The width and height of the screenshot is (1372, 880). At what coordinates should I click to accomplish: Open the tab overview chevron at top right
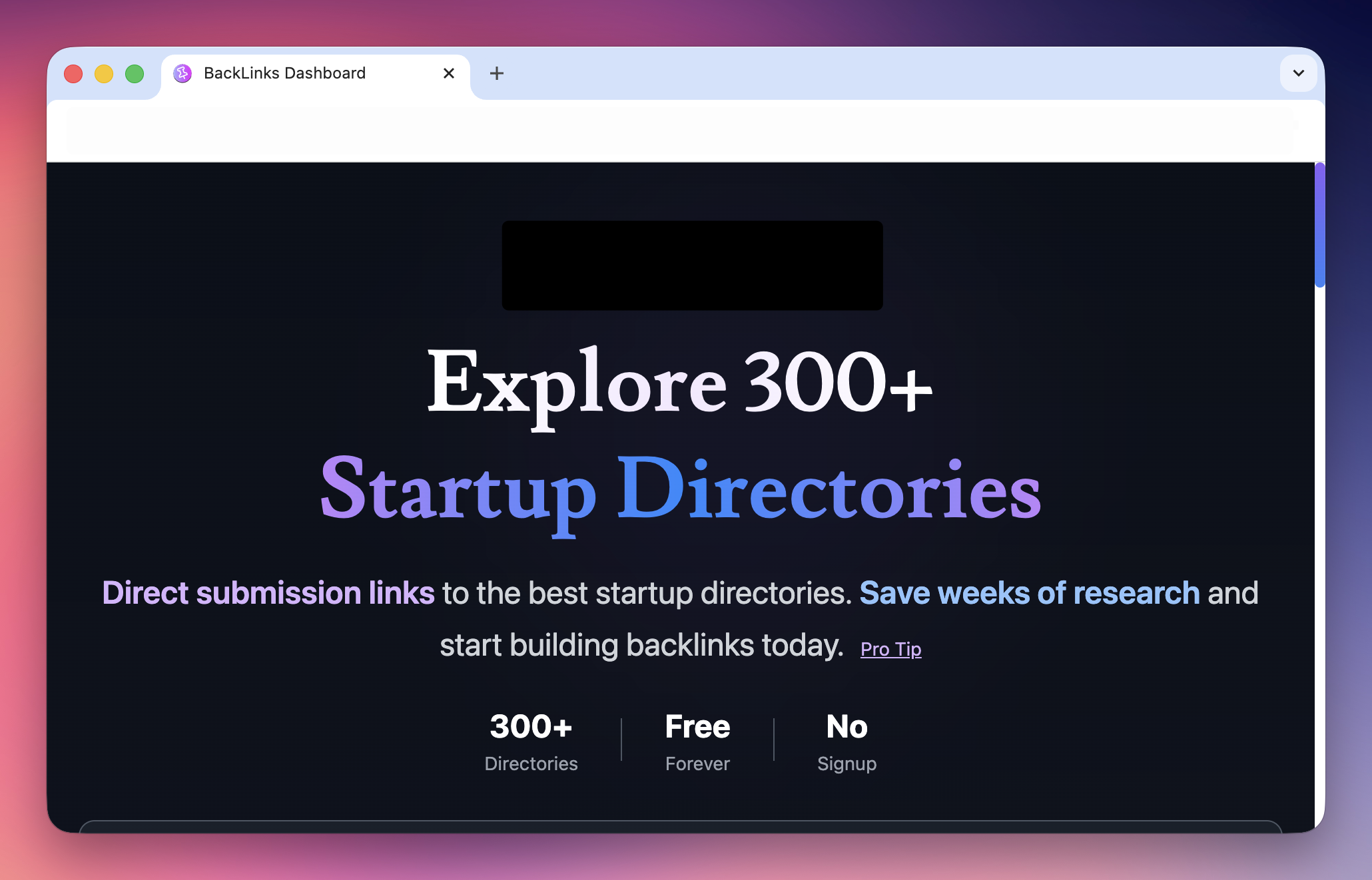[1298, 73]
